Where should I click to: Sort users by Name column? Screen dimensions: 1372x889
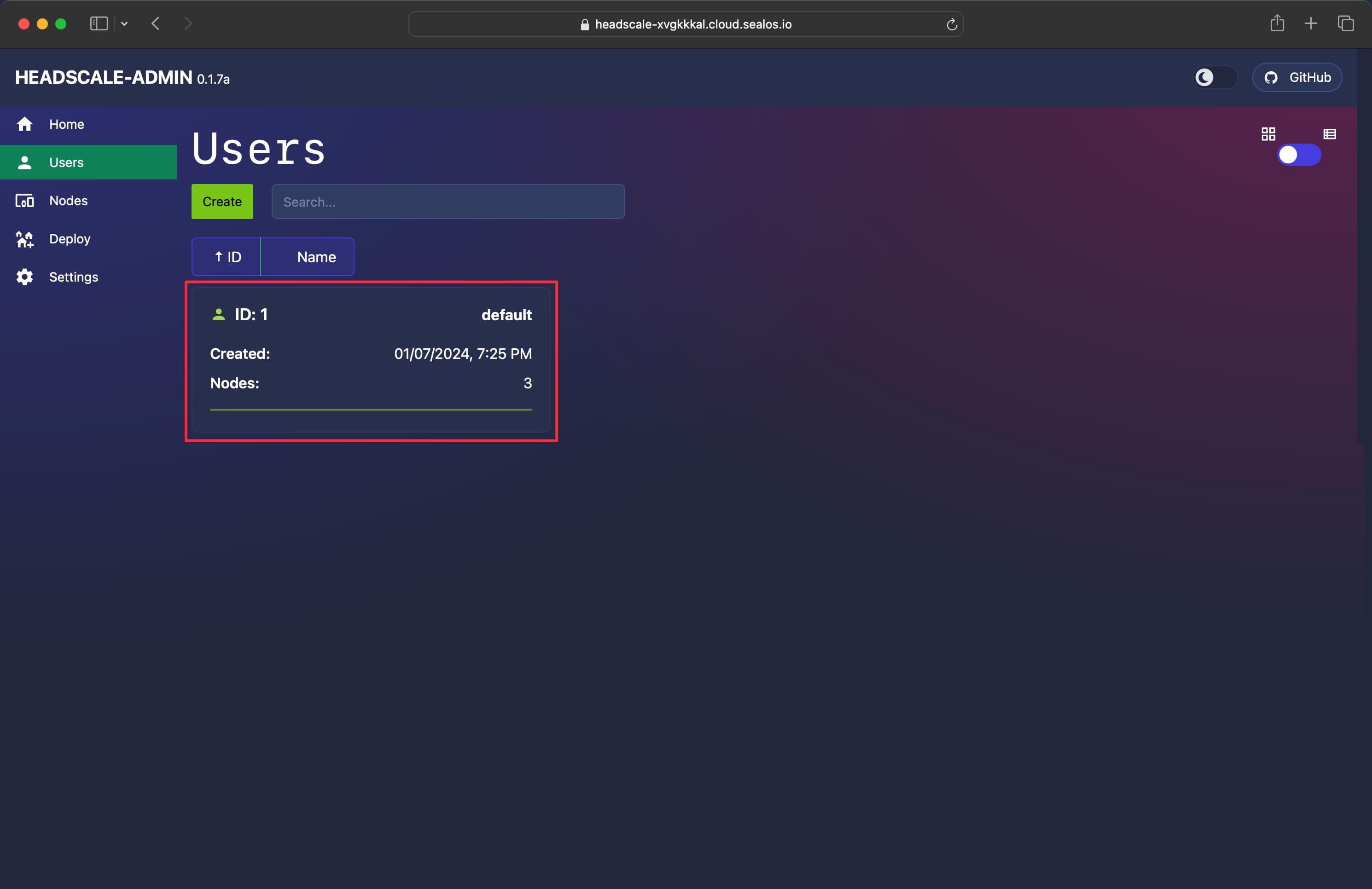(x=307, y=257)
